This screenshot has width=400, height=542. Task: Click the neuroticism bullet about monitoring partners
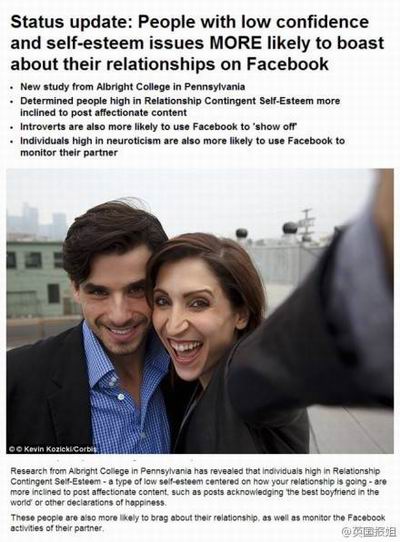point(182,146)
